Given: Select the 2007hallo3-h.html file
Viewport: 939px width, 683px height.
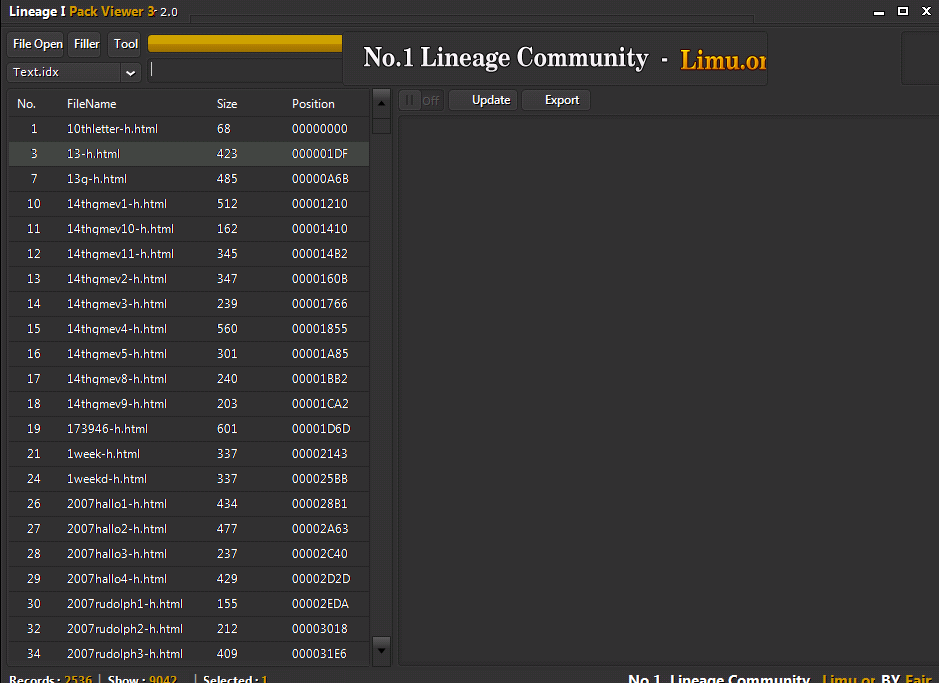Looking at the screenshot, I should coord(189,554).
